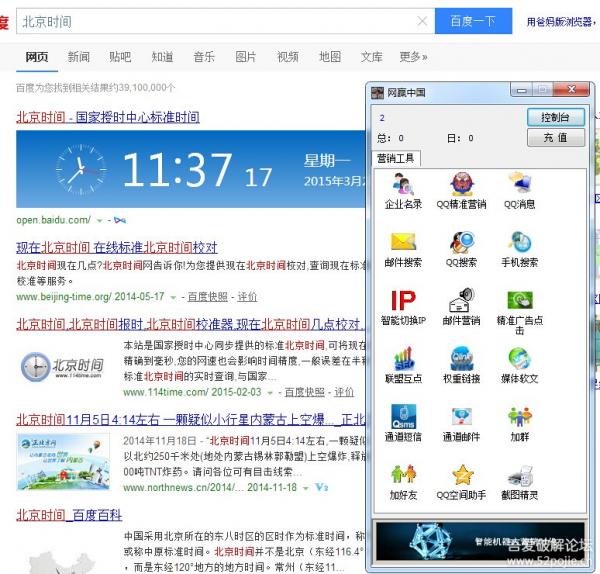
Task: Click the 百度一下 search button
Action: coord(473,21)
